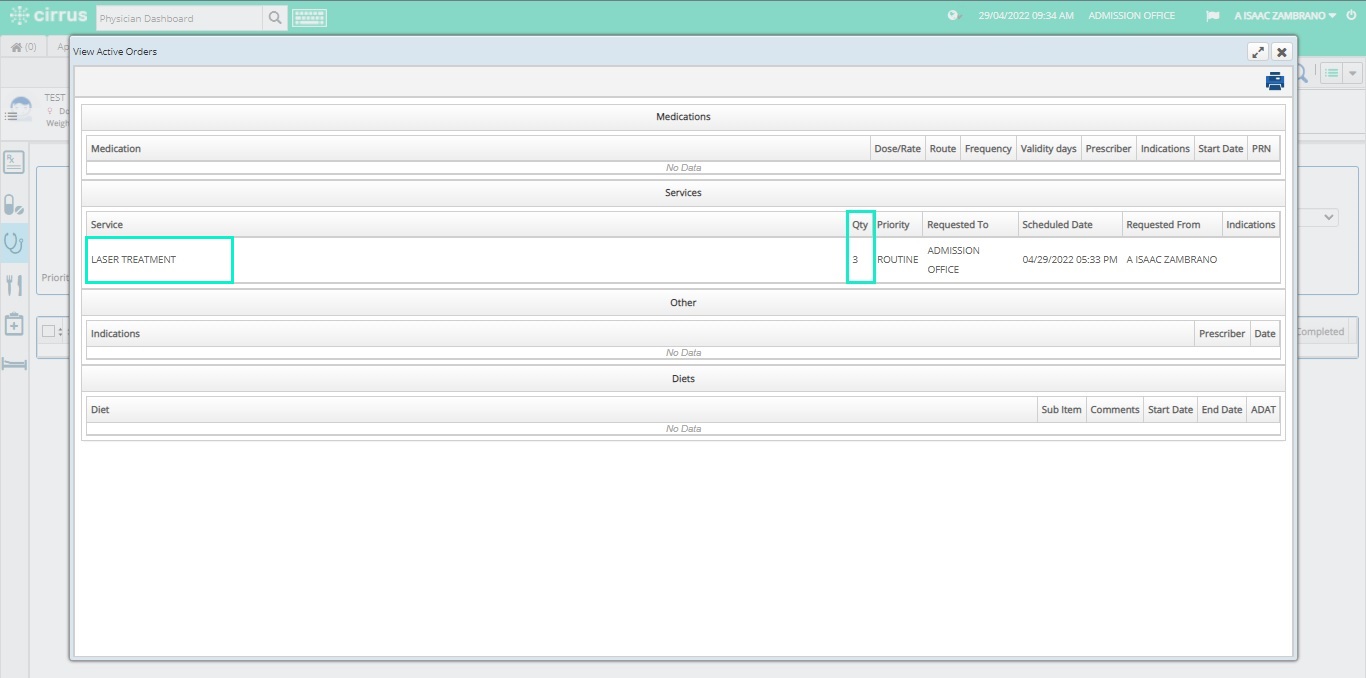The image size is (1366, 678).
Task: Click the Comments column header
Action: pos(1115,410)
